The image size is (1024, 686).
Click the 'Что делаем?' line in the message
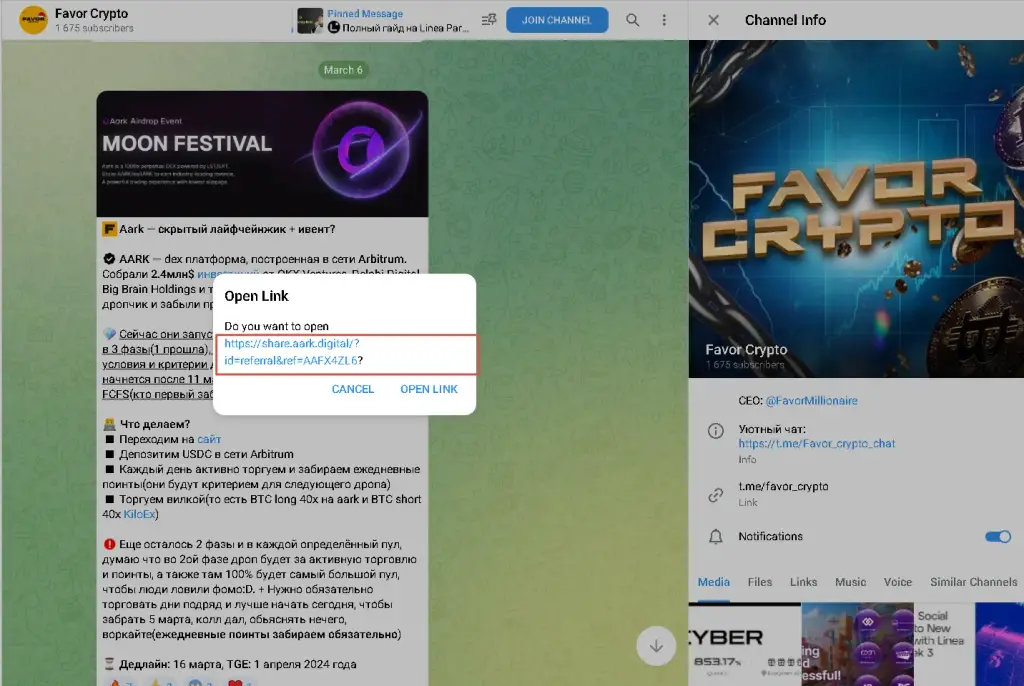click(155, 424)
